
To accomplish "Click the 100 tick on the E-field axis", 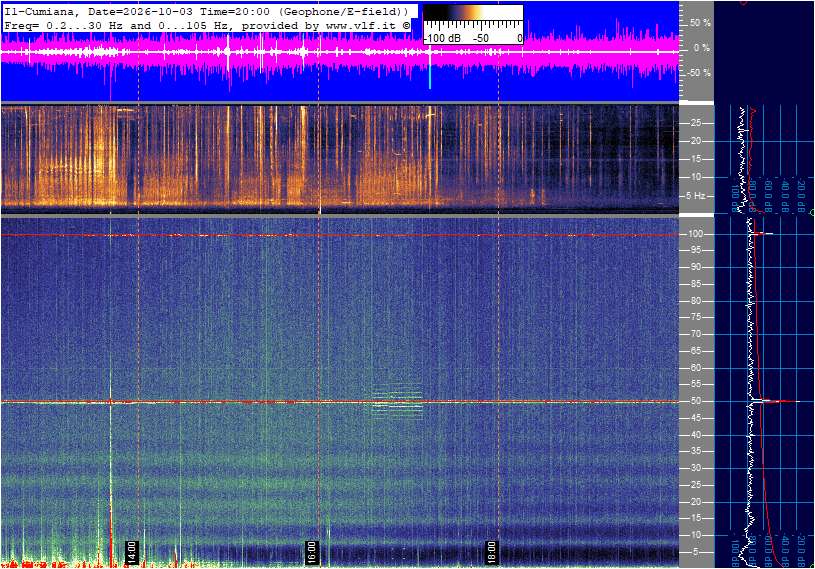I will pyautogui.click(x=696, y=234).
